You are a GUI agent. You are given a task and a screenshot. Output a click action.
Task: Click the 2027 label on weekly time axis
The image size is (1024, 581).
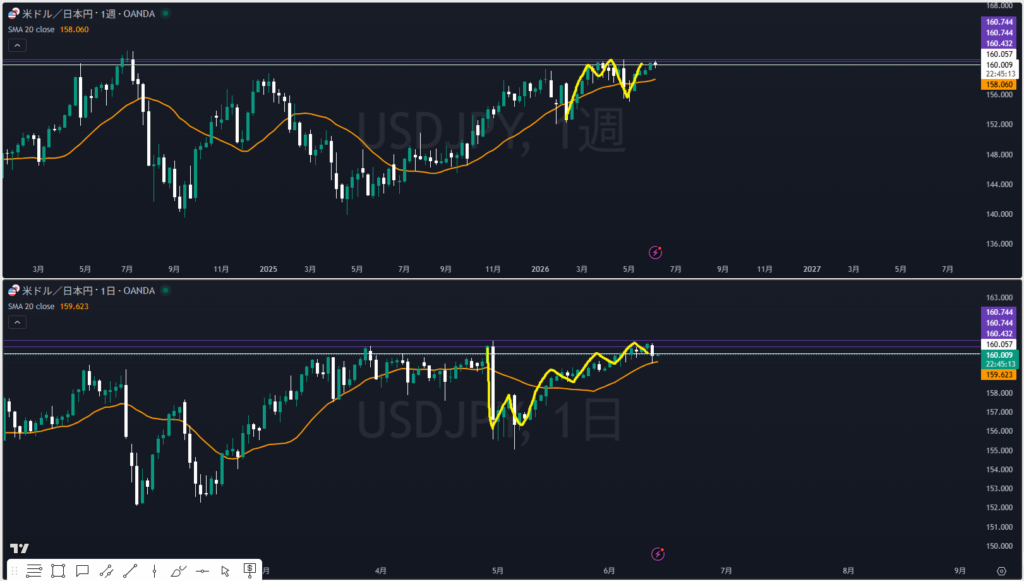point(812,269)
